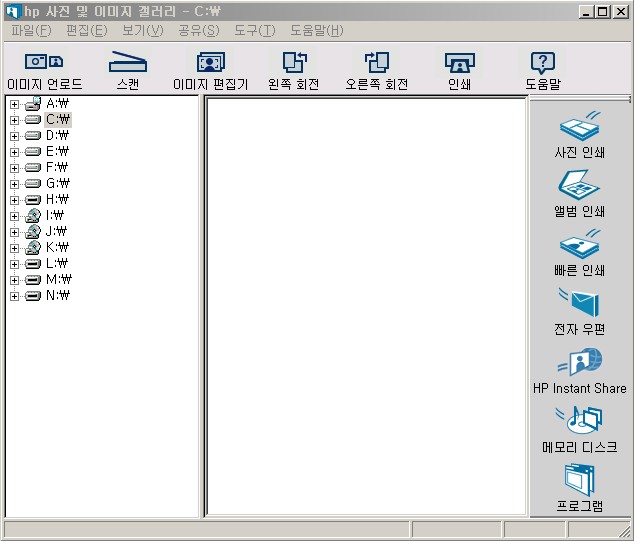Click the 이미지 언로드 toolbar icon
The width and height of the screenshot is (634, 541).
[x=44, y=62]
